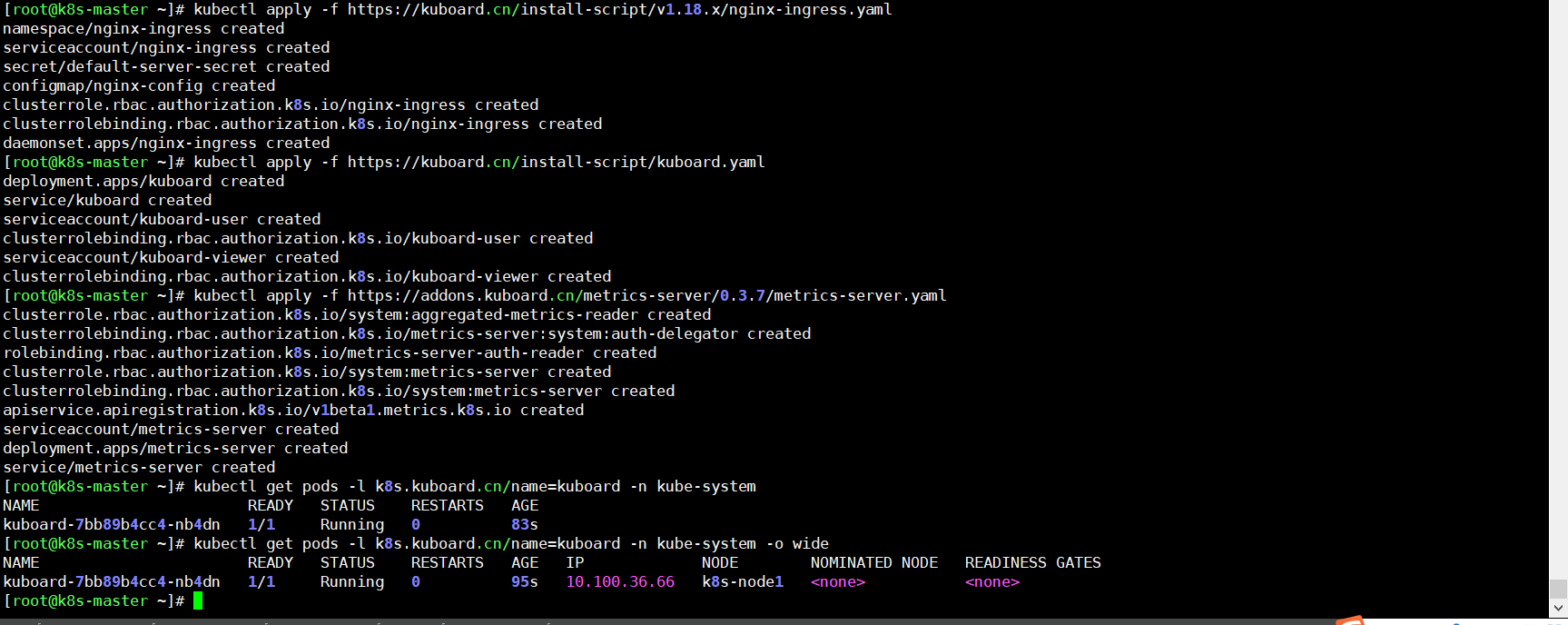Click the 'NOMINATED NODE' column header
The height and width of the screenshot is (625, 1568).
coord(874,563)
